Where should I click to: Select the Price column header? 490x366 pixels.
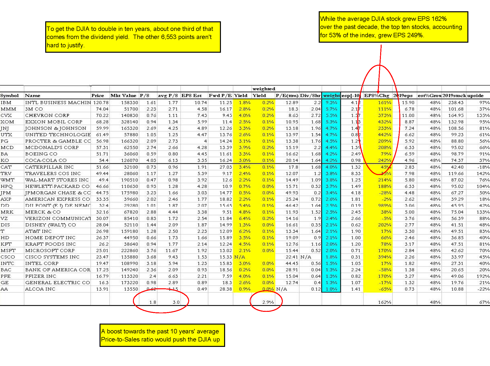point(98,96)
